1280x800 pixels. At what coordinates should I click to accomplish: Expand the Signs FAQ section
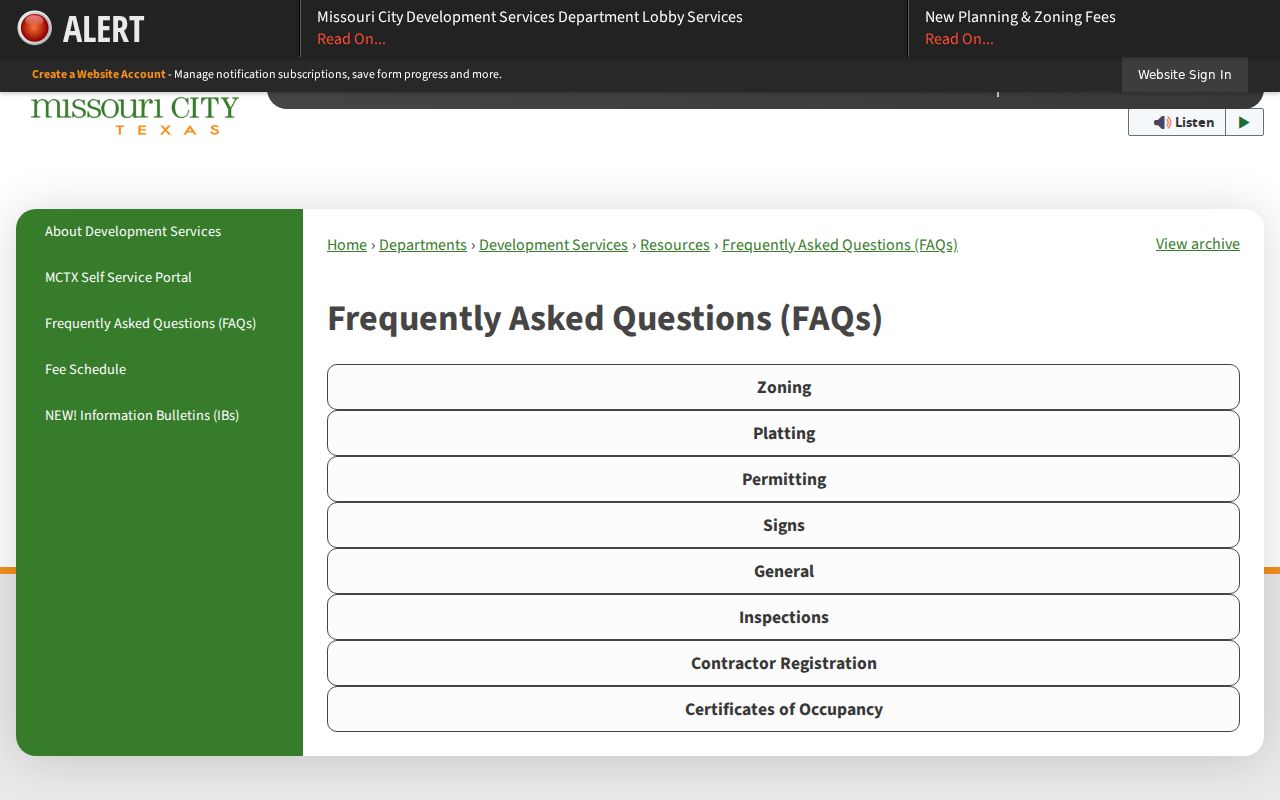pos(783,525)
